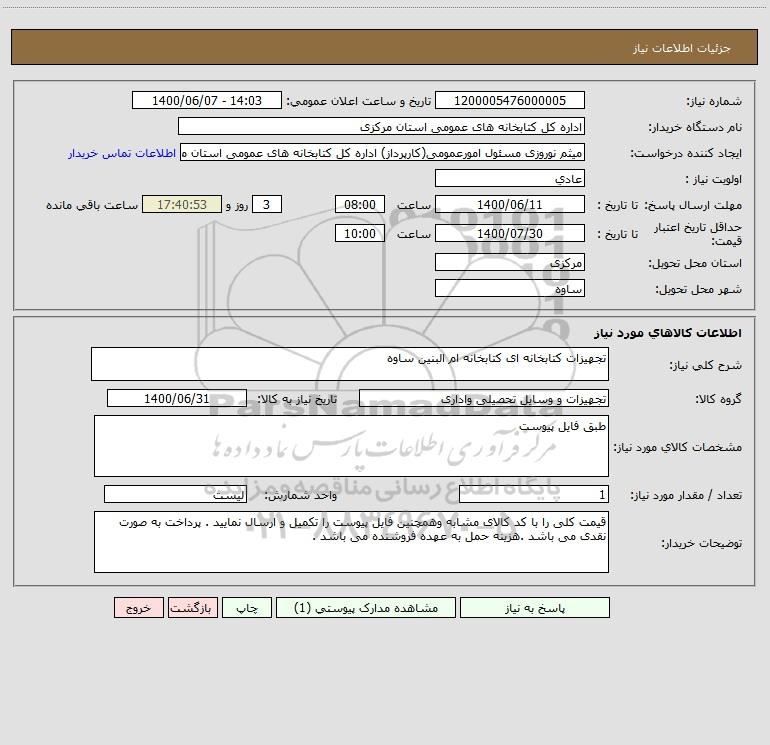770x745 pixels.
Task: Click the چاپ print button
Action: pos(247,607)
